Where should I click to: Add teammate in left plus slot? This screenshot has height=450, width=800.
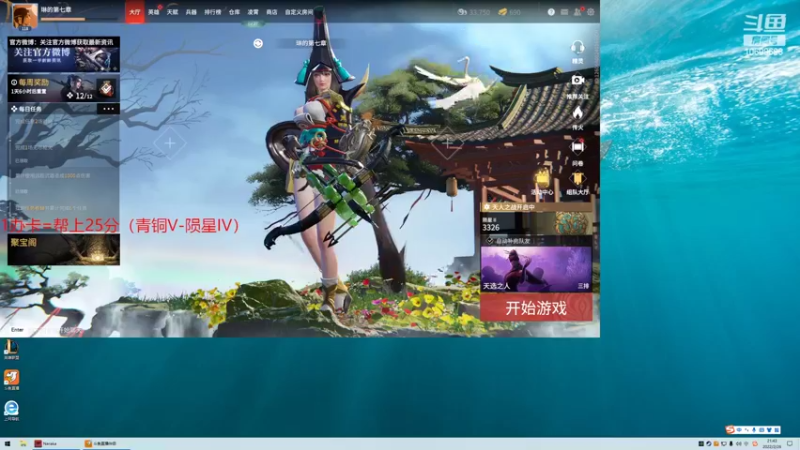(x=170, y=143)
